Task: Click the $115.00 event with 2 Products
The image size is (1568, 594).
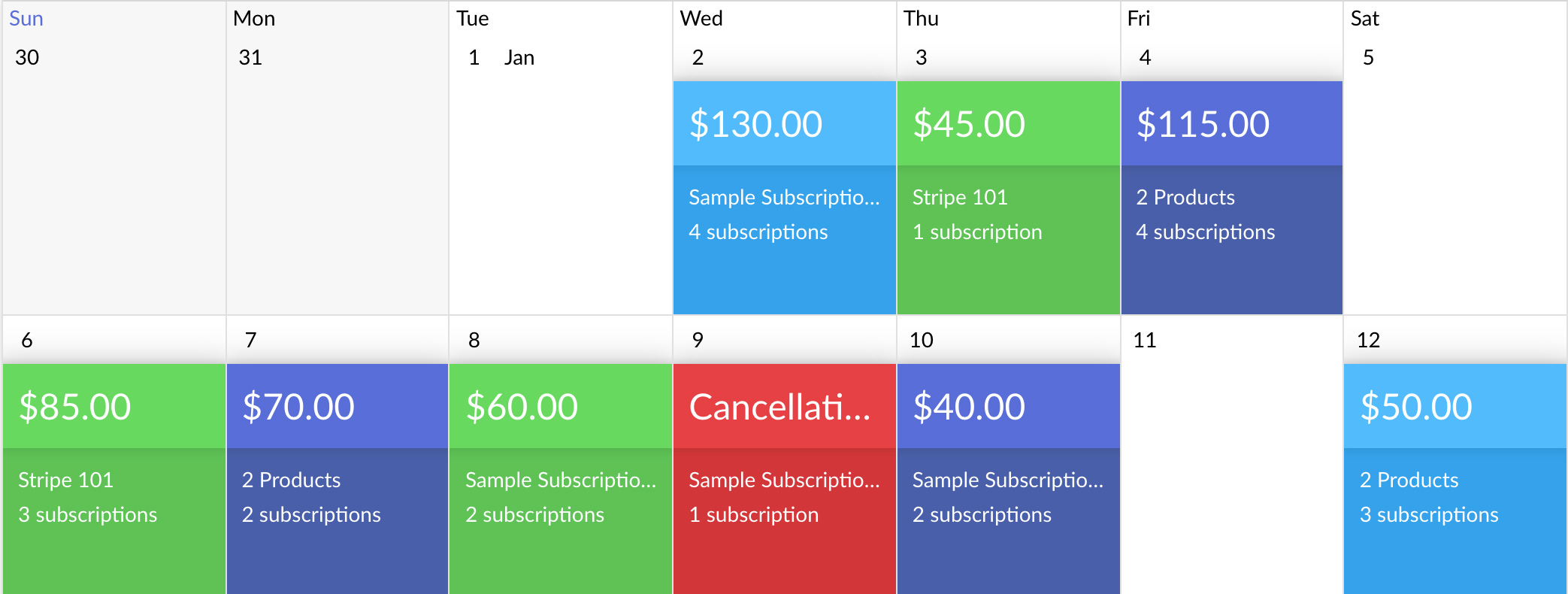Action: click(1231, 123)
